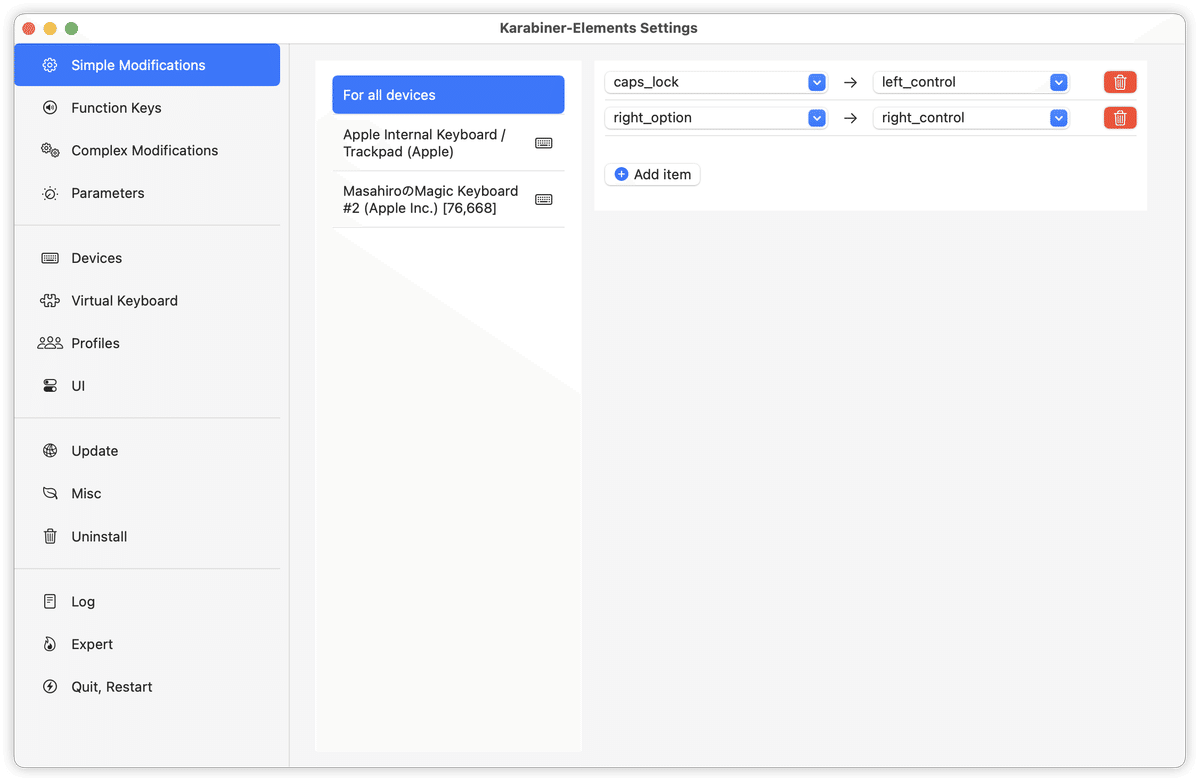Delete the right_option mapping with red trash button
This screenshot has width=1200, height=782.
1120,118
